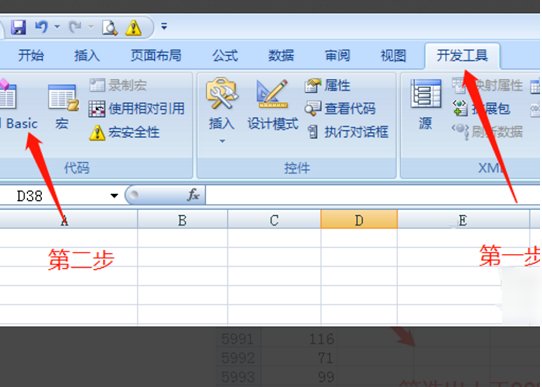
Task: Click 执行对话框
Action: coord(348,132)
